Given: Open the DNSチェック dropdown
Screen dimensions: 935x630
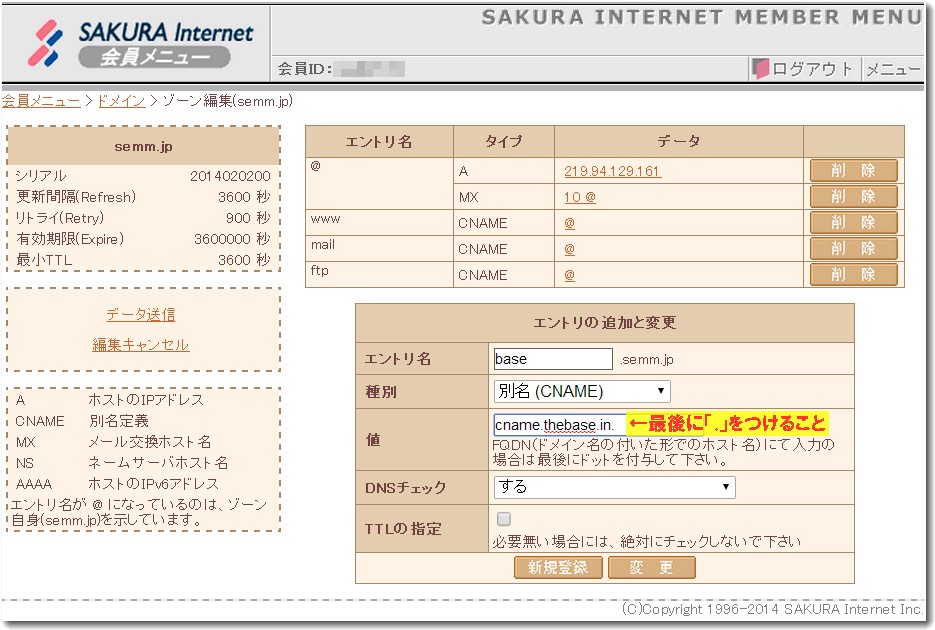Looking at the screenshot, I should point(614,487).
